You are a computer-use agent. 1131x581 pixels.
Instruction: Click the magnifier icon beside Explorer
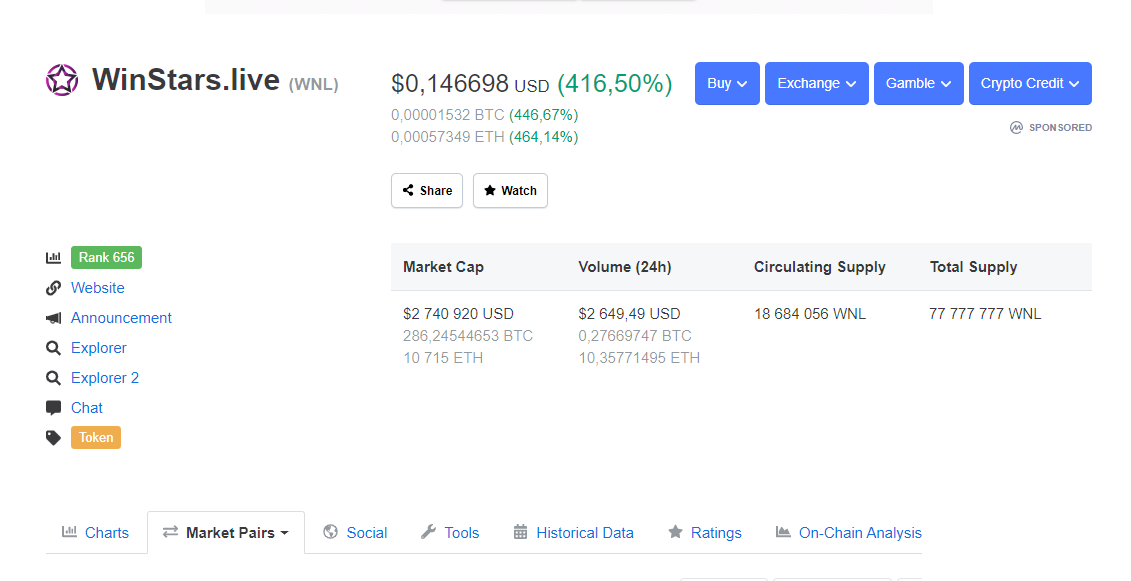53,348
